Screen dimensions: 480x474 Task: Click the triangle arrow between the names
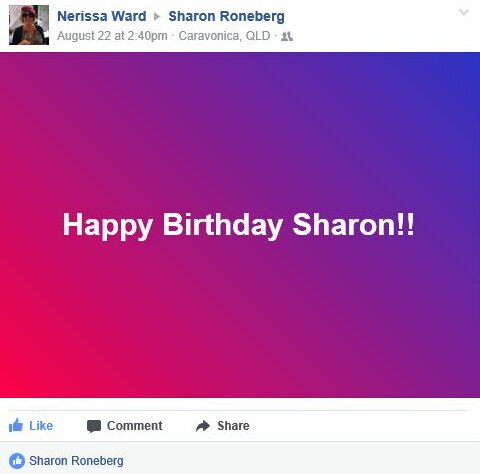[x=157, y=16]
